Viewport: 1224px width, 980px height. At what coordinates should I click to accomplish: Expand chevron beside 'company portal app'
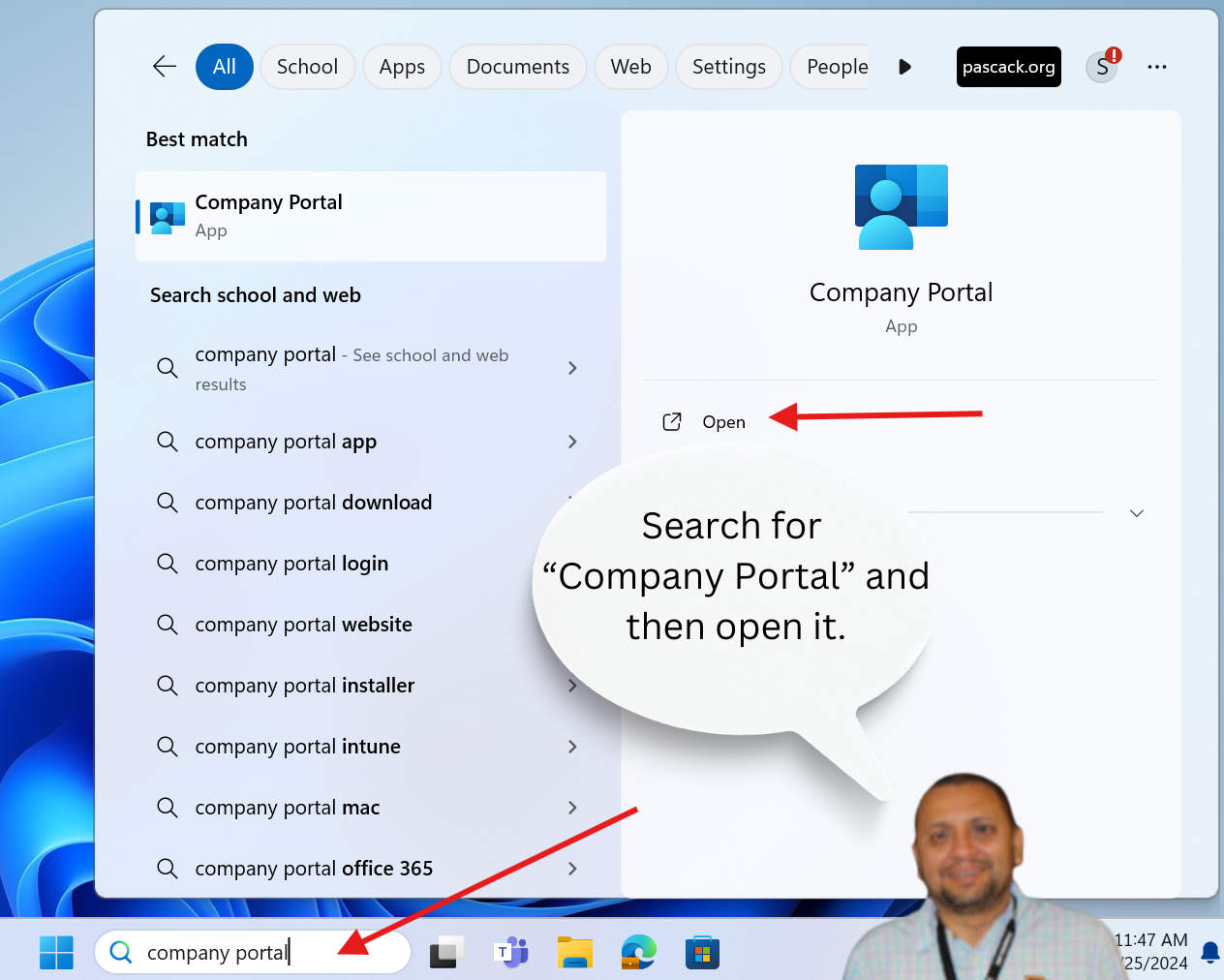point(572,442)
